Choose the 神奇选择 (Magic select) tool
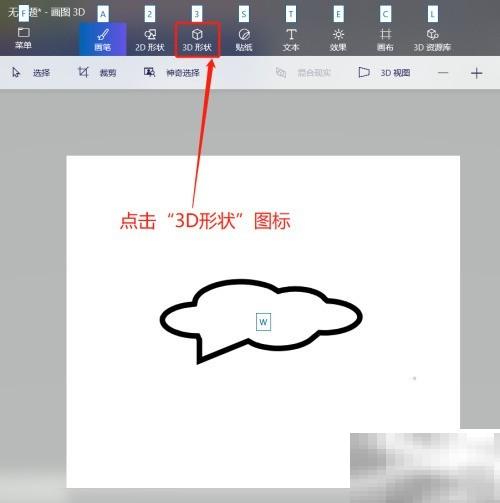The image size is (500, 503). [x=171, y=72]
